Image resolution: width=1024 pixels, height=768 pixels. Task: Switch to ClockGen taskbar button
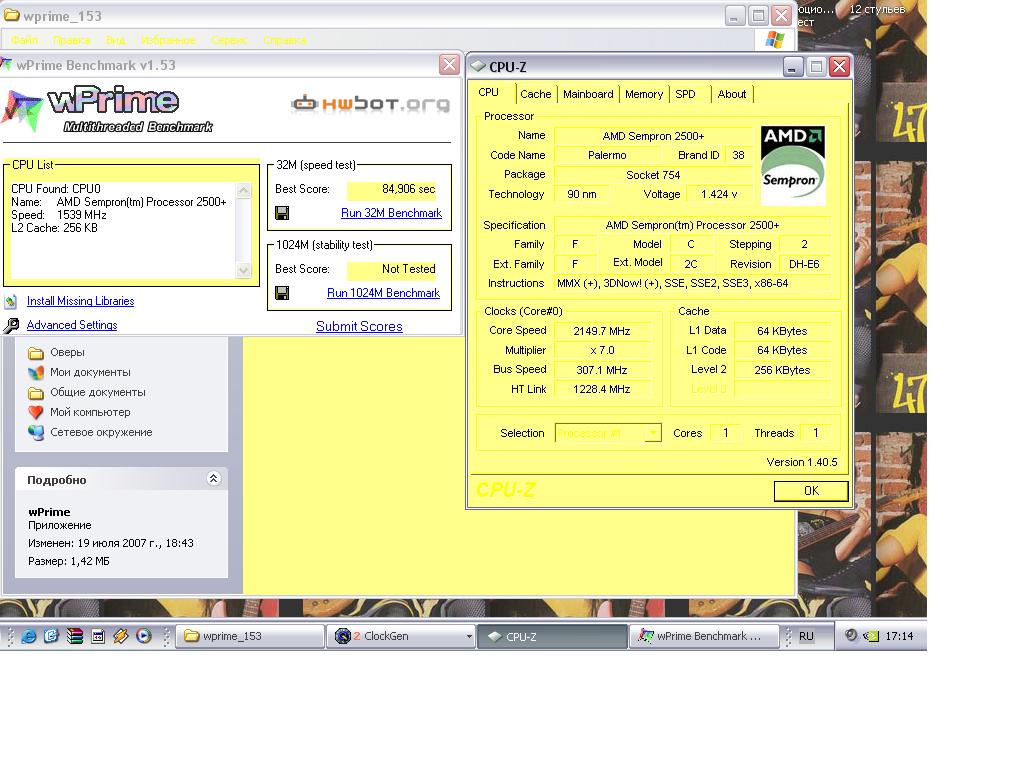click(402, 636)
